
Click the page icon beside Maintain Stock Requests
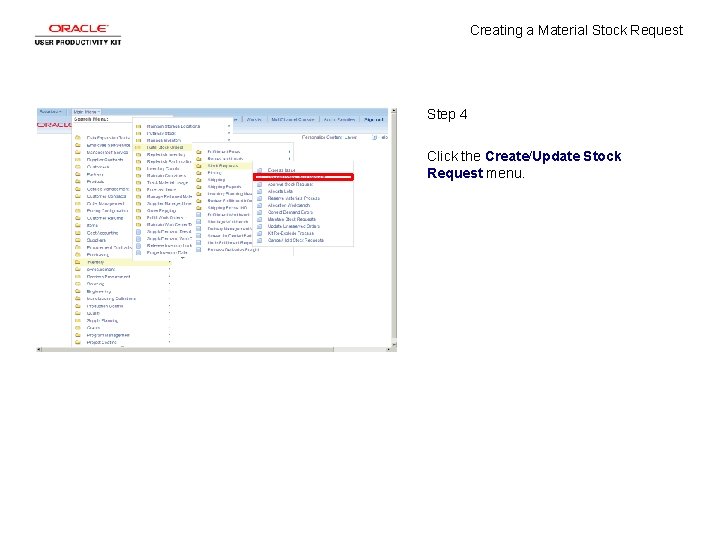[259, 219]
